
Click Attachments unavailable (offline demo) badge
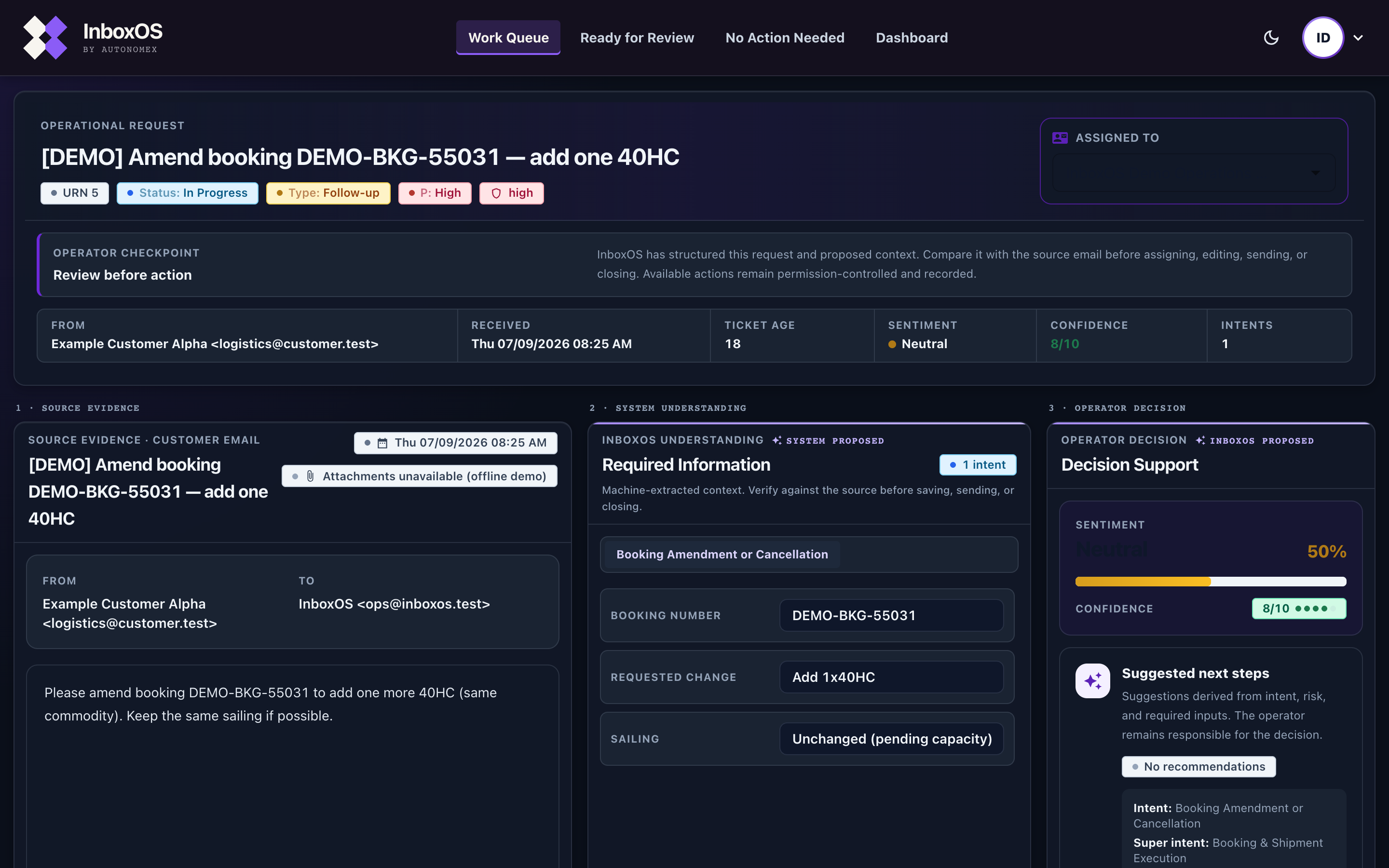point(420,476)
